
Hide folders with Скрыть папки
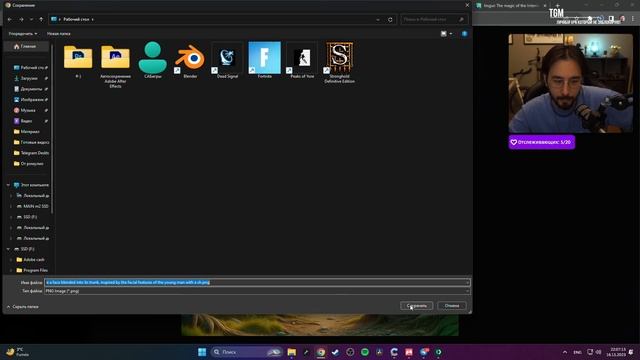pos(22,307)
